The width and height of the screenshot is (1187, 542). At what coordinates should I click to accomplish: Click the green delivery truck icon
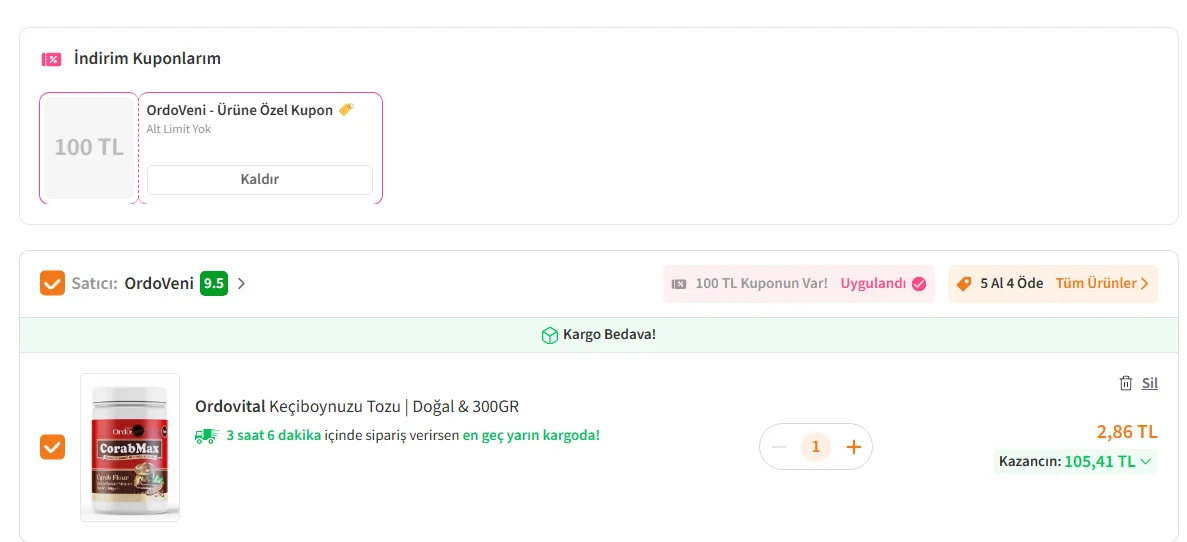coord(207,436)
